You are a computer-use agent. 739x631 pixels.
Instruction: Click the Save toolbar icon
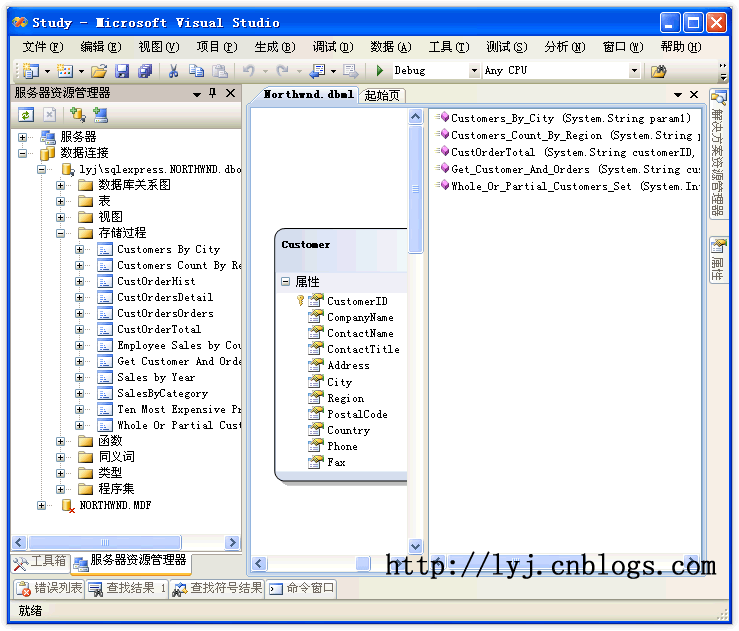tap(122, 71)
